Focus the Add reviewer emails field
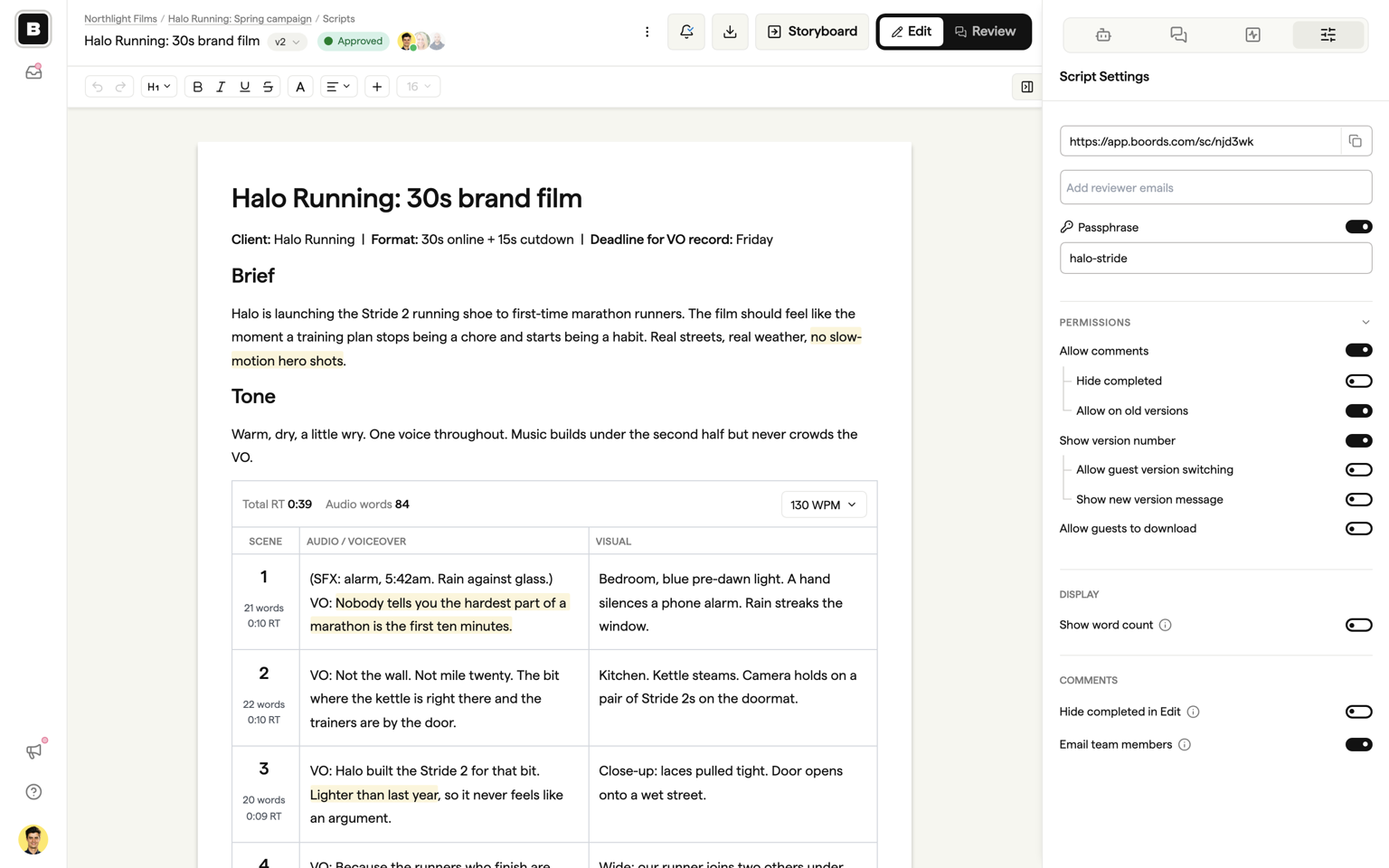This screenshot has height=868, width=1389. [x=1215, y=187]
